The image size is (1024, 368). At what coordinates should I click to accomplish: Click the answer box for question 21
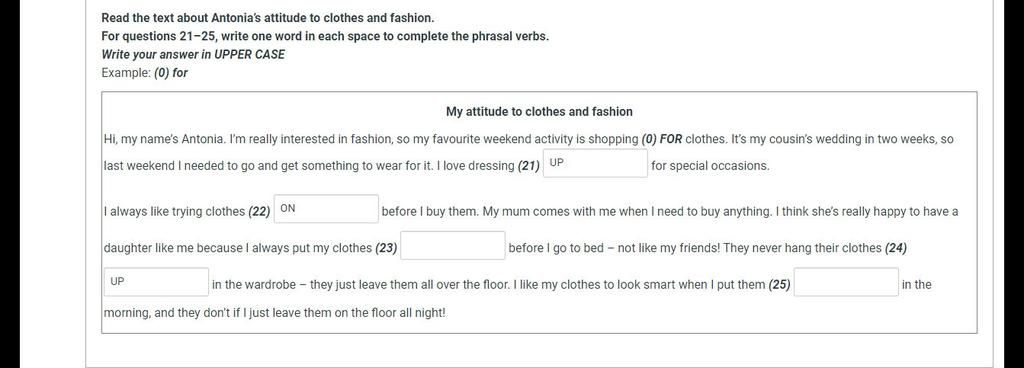pos(595,163)
